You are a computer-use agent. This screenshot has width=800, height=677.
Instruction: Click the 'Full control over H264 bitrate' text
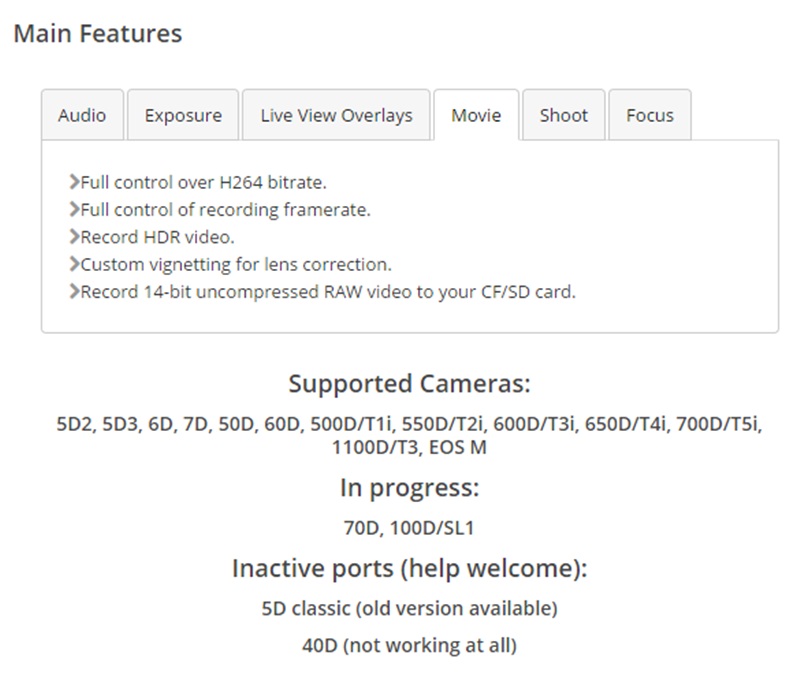[204, 182]
